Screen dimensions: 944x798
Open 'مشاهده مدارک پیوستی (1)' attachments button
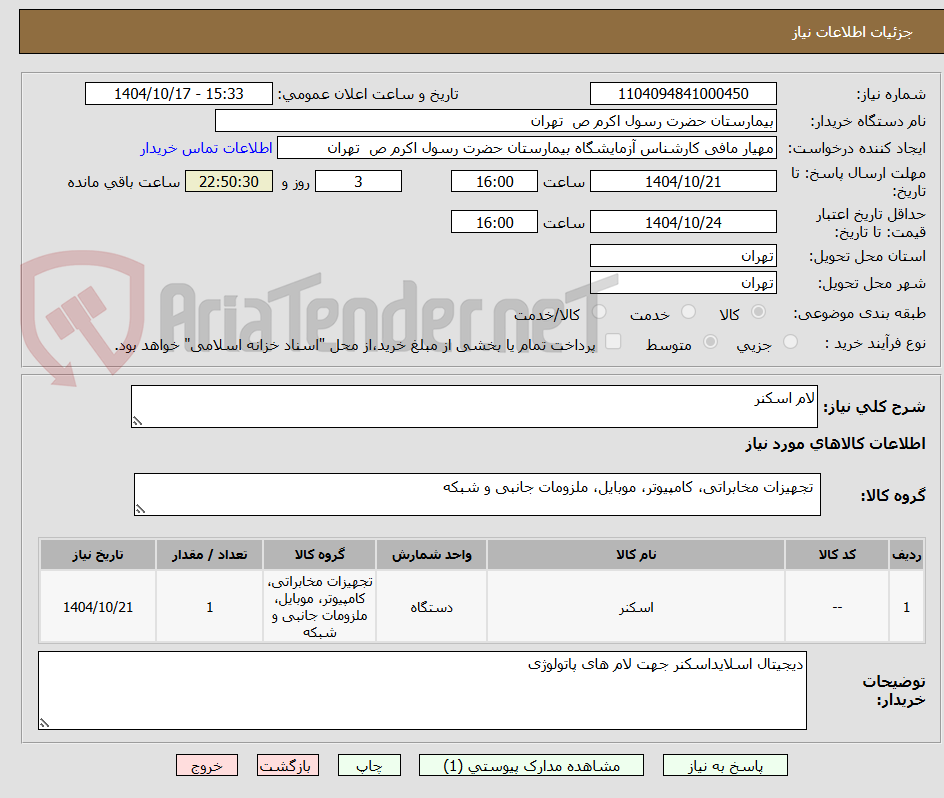[x=531, y=765]
